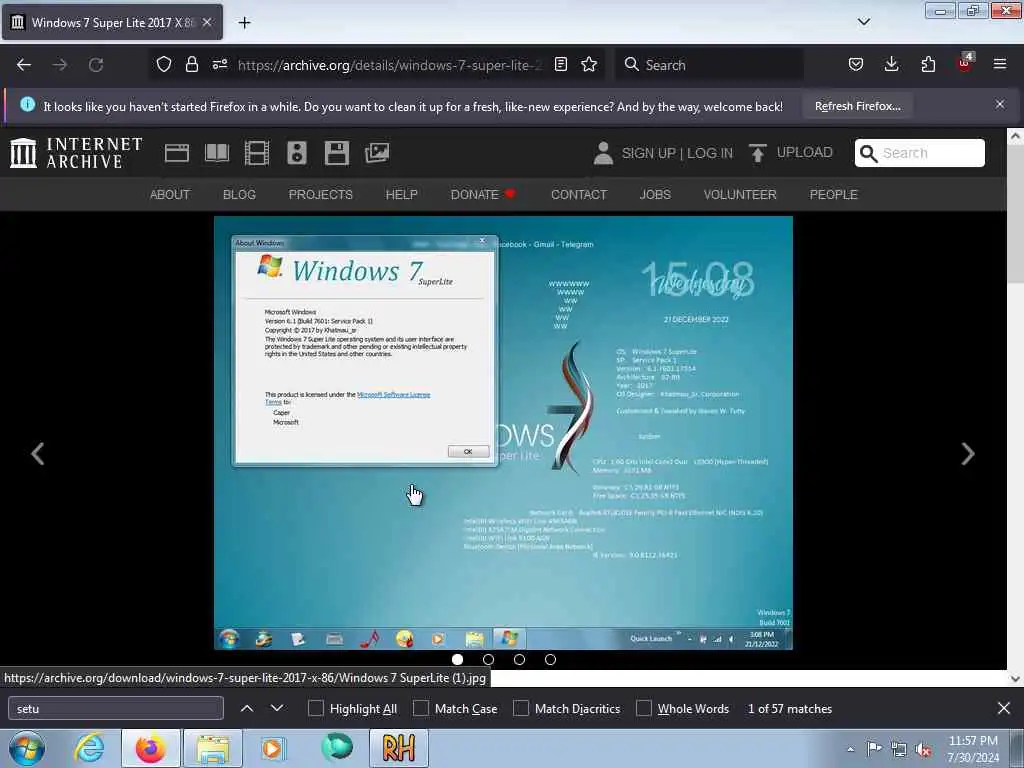Click the page vertical scrollbar thumb
The height and width of the screenshot is (768, 1024).
1015,214
